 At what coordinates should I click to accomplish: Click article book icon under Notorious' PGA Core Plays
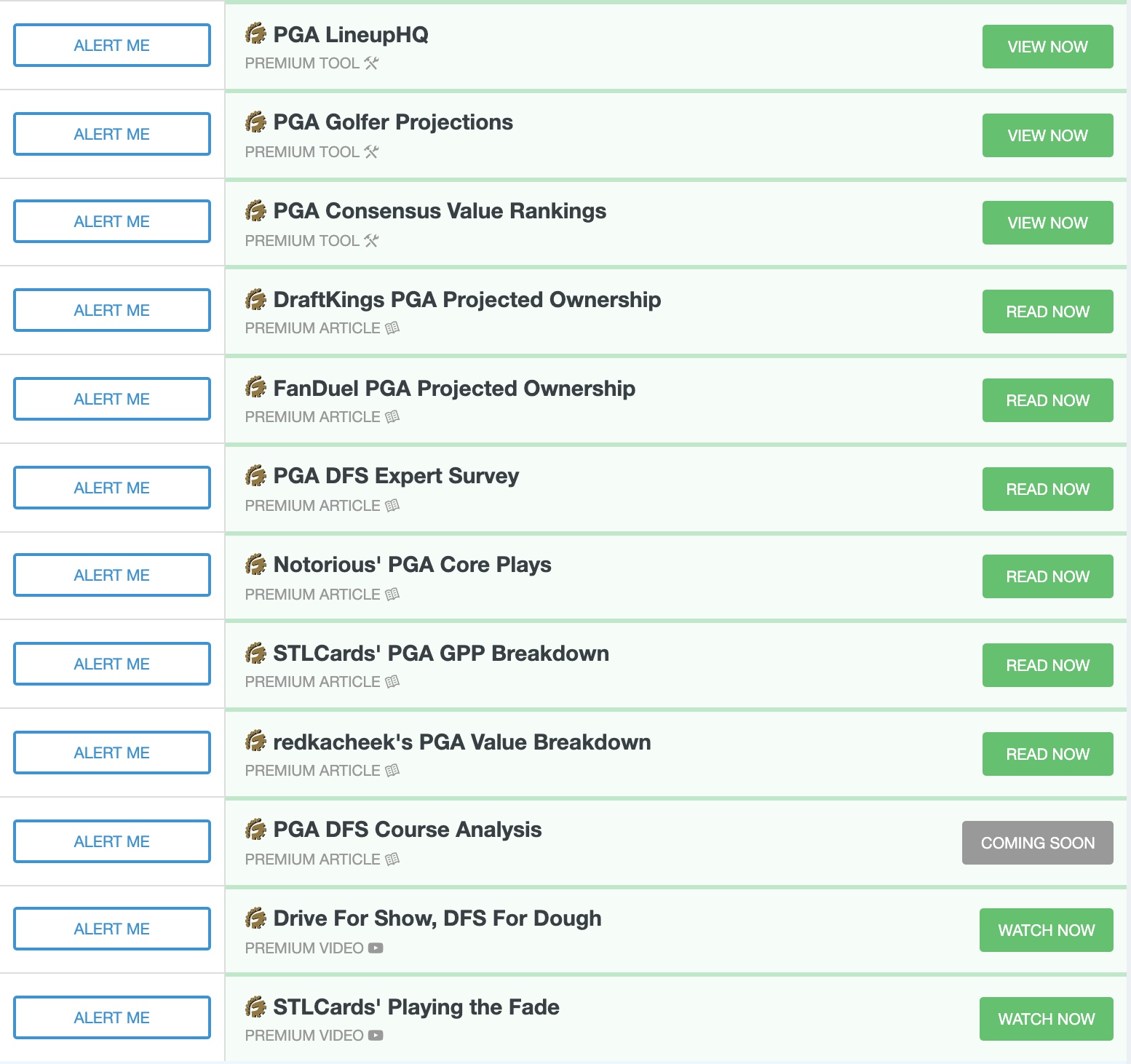(x=392, y=595)
